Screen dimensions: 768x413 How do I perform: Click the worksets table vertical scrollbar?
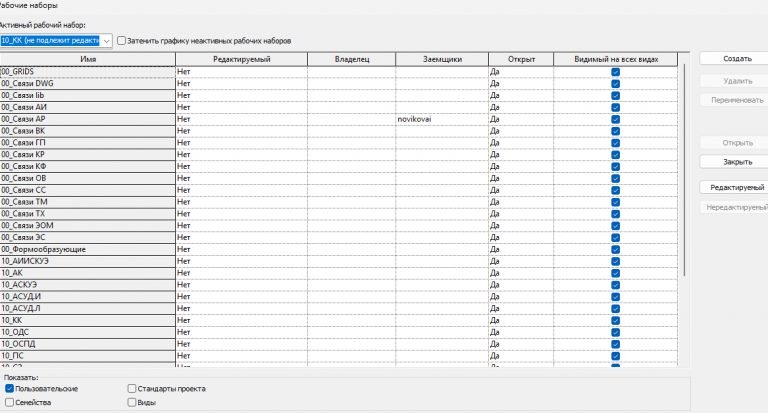click(684, 169)
